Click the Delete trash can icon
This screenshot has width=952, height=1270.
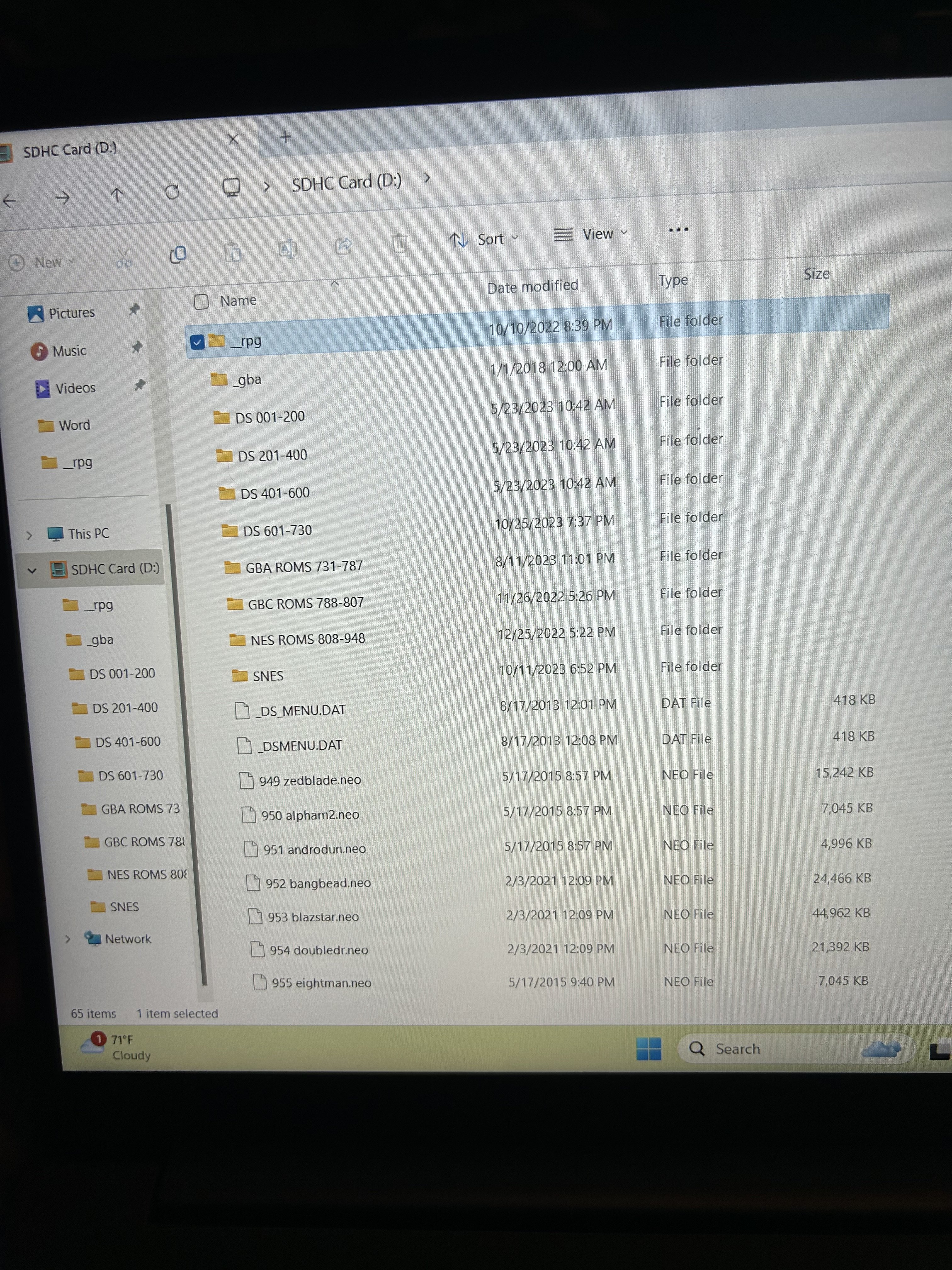(399, 243)
